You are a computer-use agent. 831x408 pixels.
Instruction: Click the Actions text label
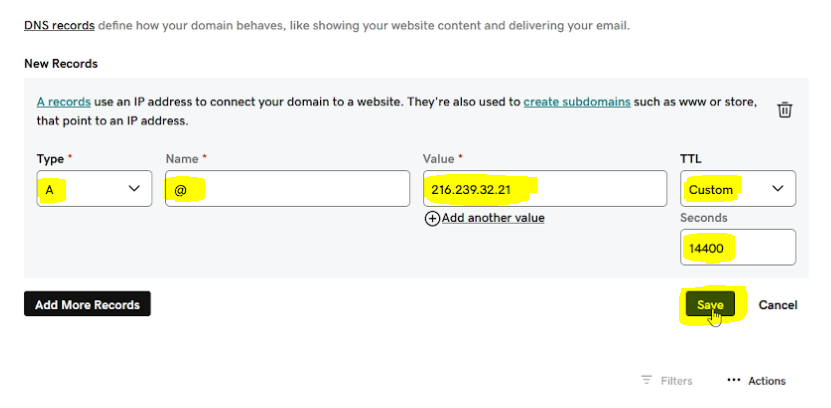[x=767, y=380]
